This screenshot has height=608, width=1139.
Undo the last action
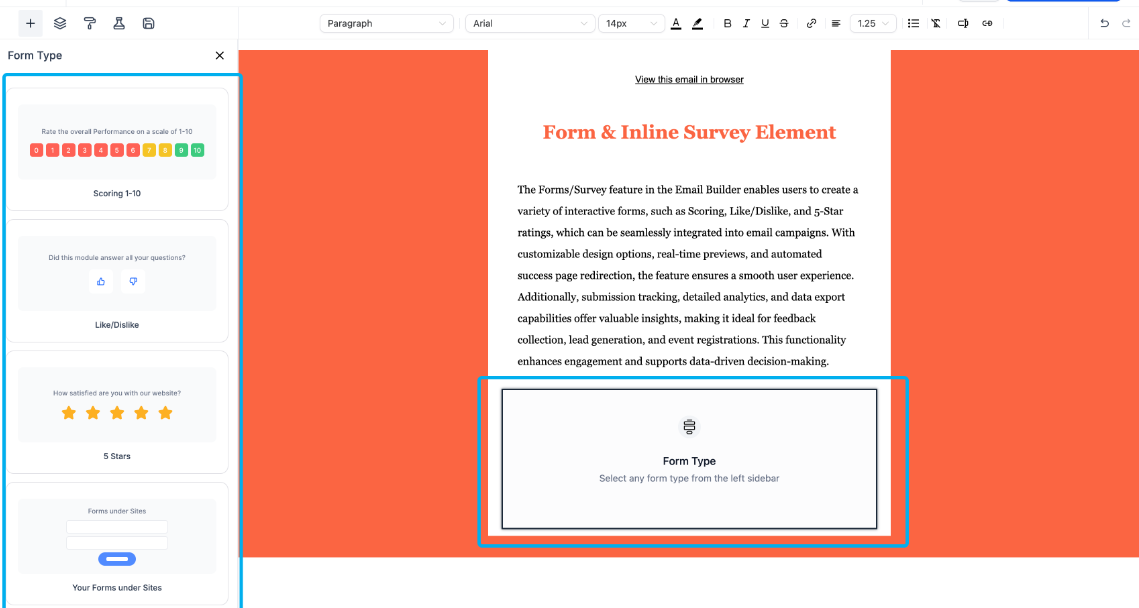1104,23
